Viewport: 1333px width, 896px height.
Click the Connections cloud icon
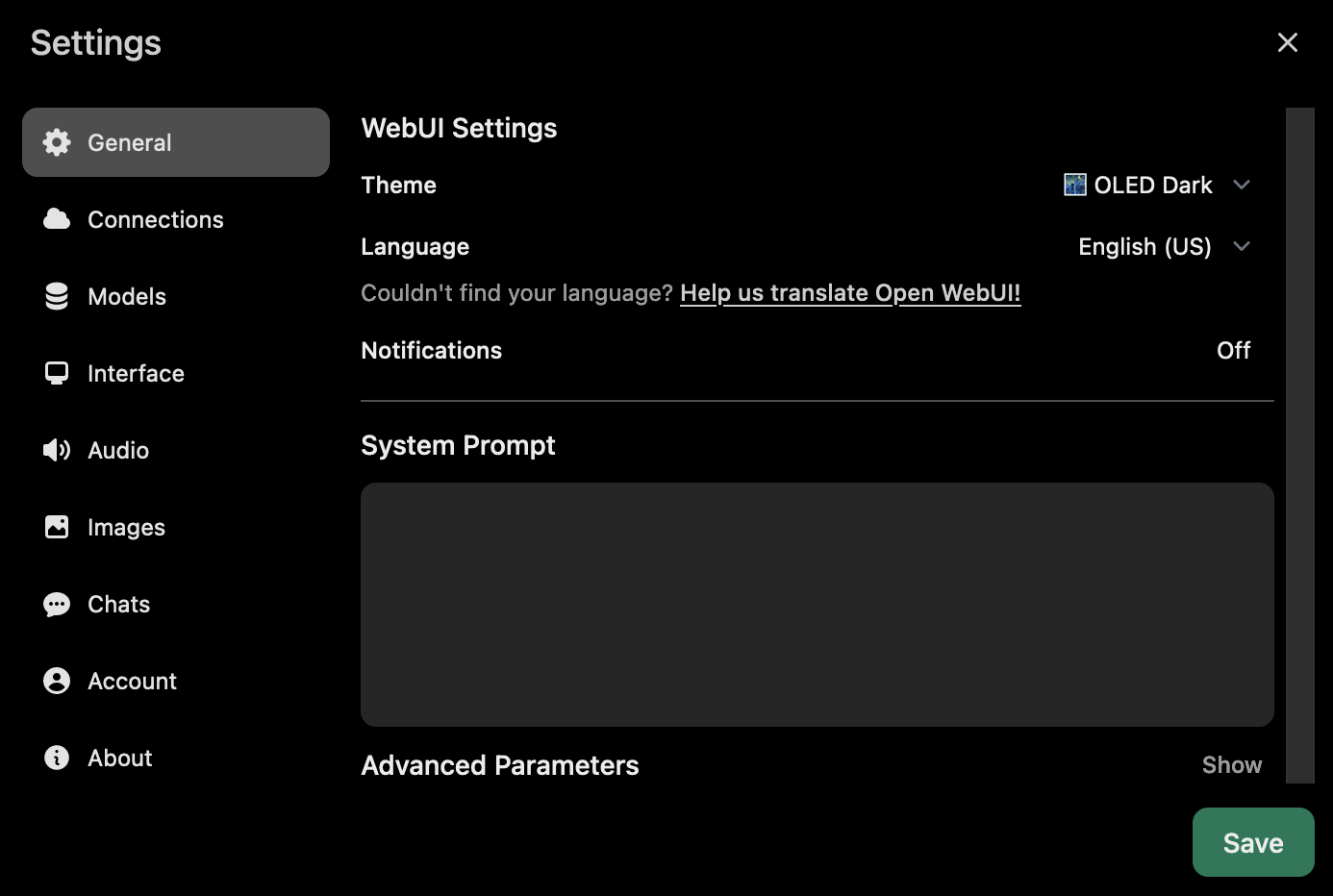tap(57, 219)
